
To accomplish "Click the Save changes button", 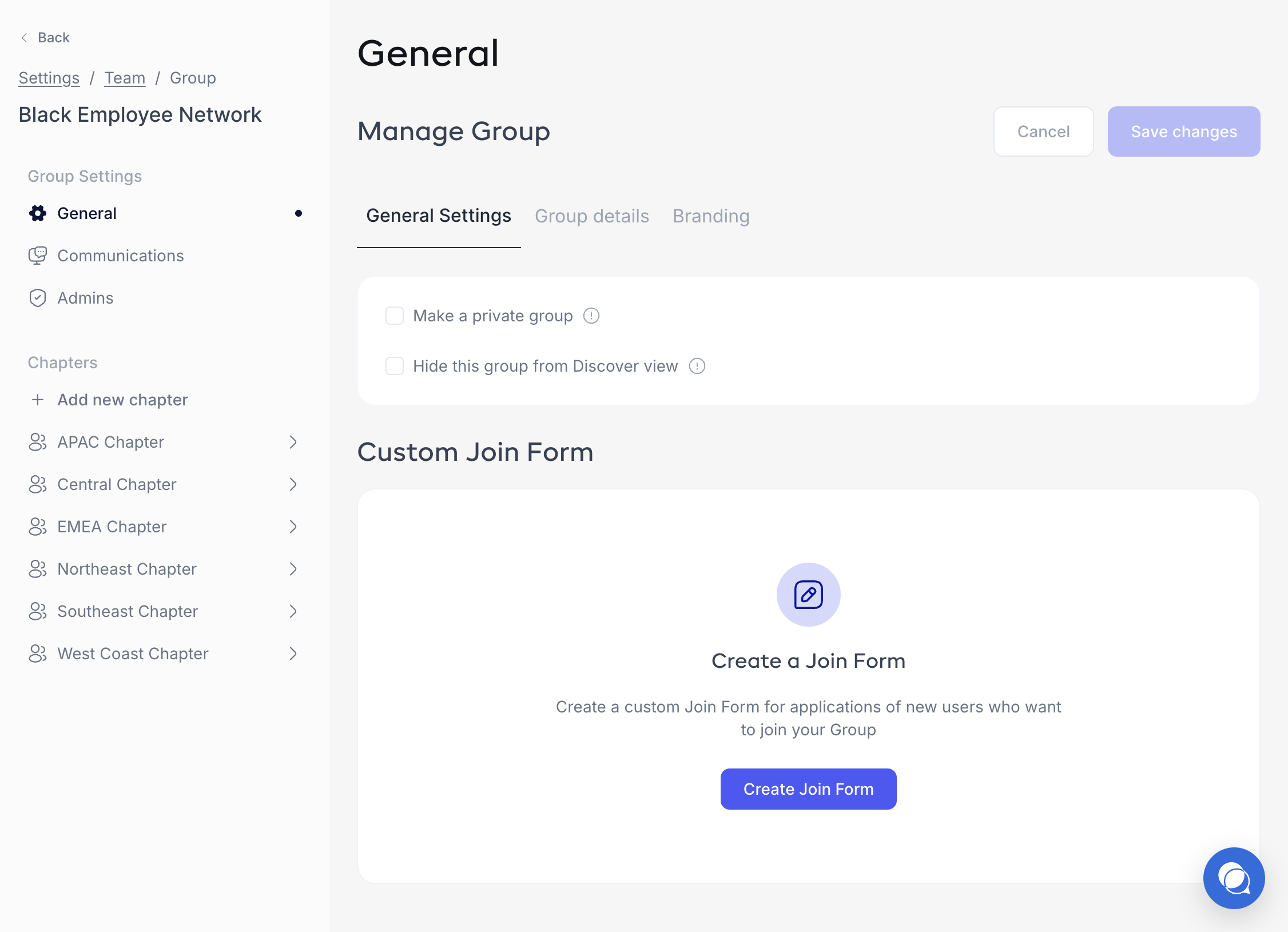I will click(x=1184, y=132).
